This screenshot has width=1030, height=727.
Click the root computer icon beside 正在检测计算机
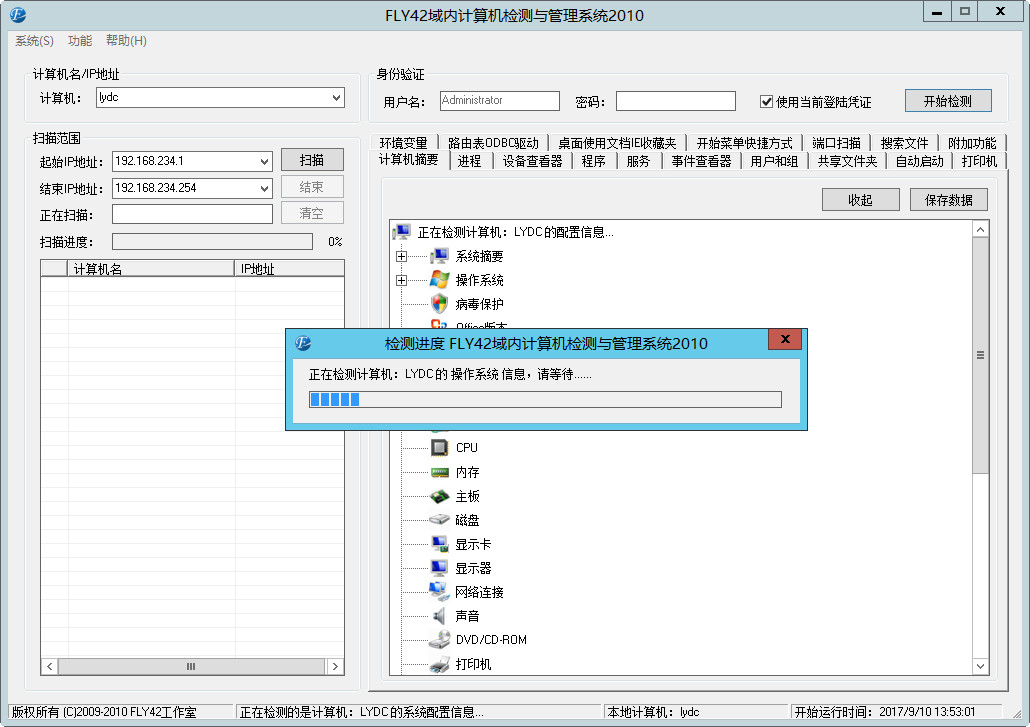pyautogui.click(x=402, y=232)
